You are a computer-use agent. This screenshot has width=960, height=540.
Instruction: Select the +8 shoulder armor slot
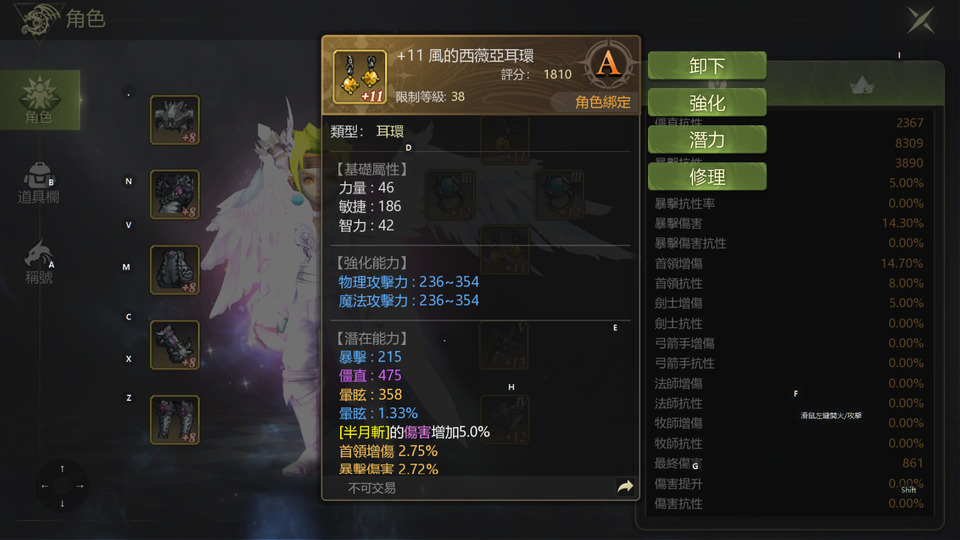pos(175,195)
